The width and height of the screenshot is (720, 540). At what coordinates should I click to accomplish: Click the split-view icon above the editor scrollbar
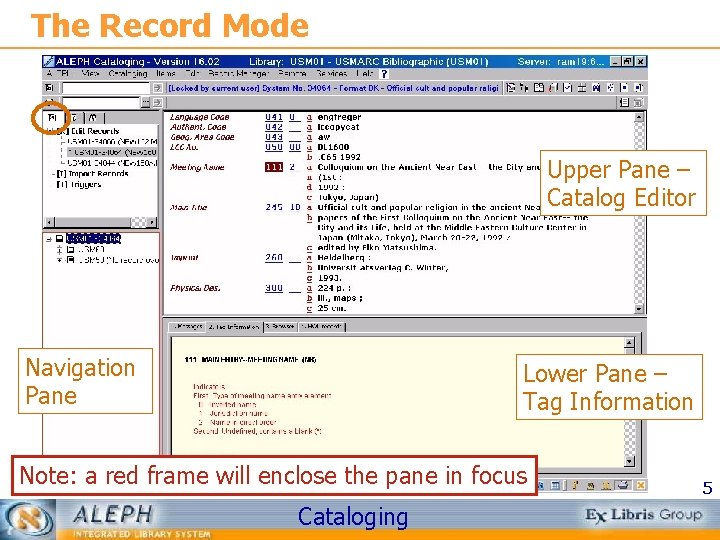(x=624, y=102)
